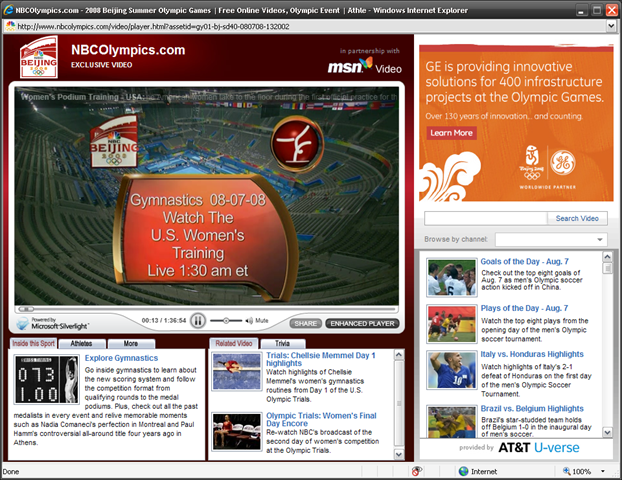Viewport: 622px width, 480px height.
Task: Pause the gymnastics video playback
Action: (x=198, y=321)
